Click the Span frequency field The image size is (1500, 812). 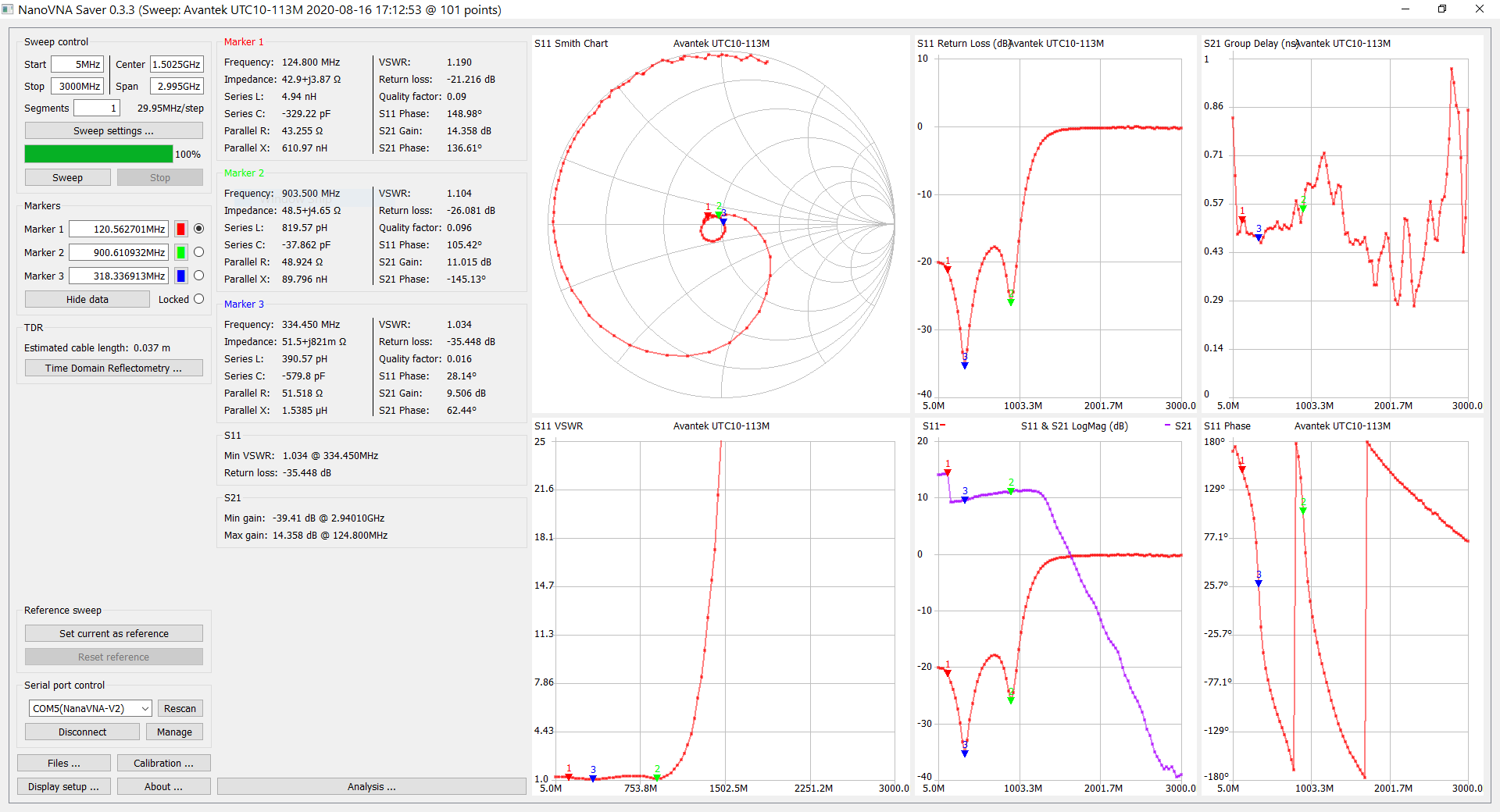click(x=177, y=86)
